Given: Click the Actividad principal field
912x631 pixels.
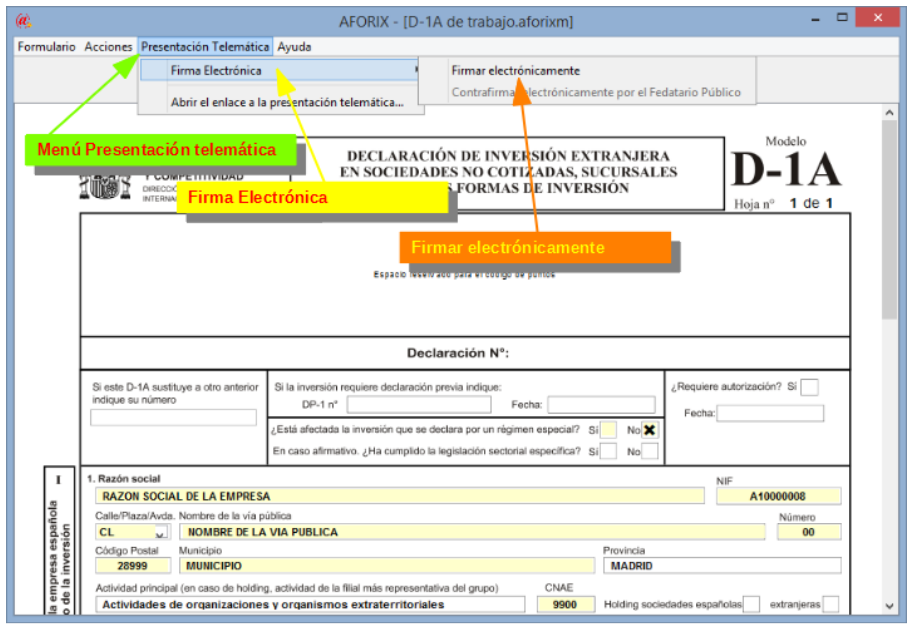Looking at the screenshot, I should click(310, 605).
